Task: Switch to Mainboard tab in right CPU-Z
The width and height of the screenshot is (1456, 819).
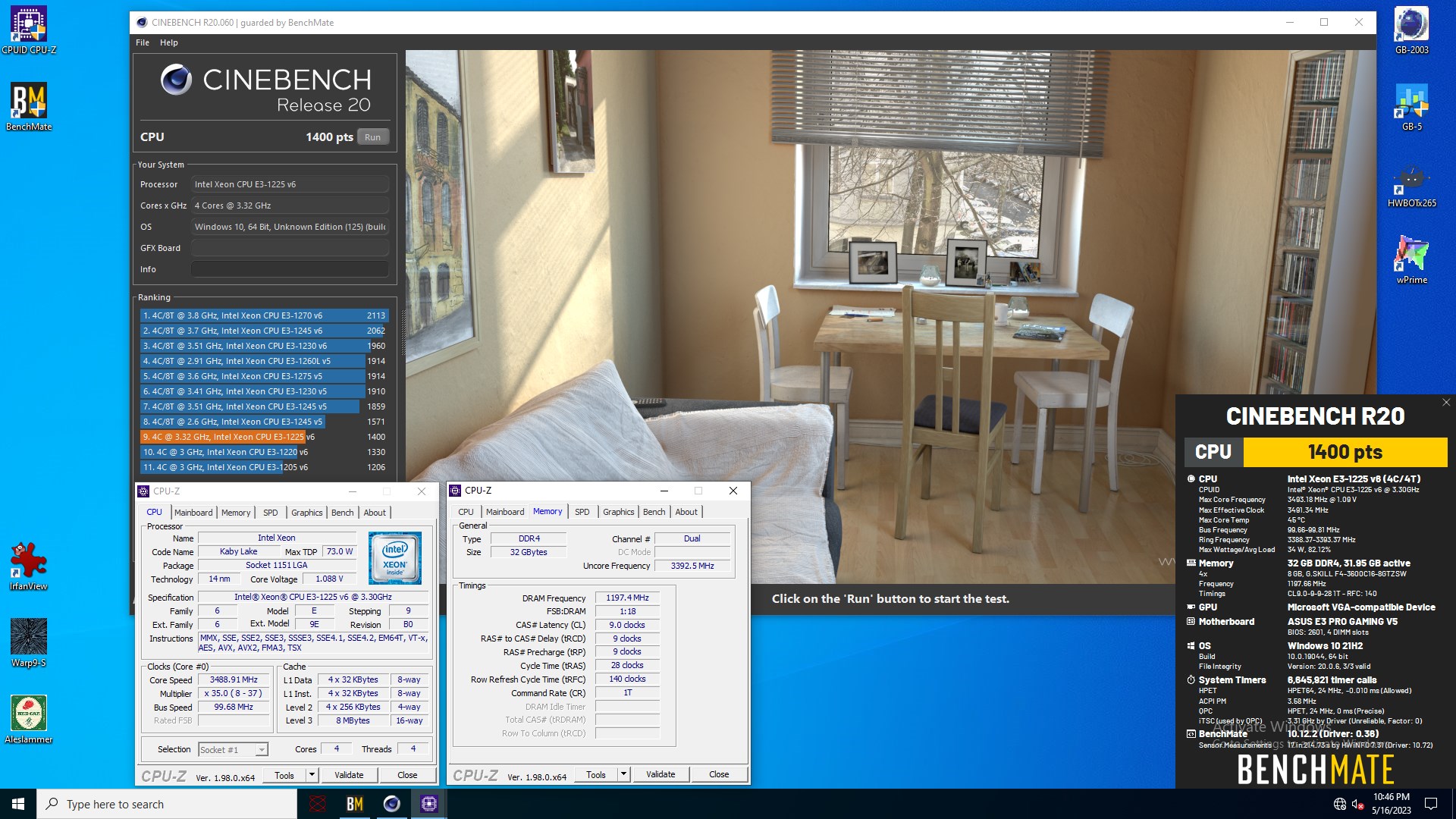Action: point(505,512)
